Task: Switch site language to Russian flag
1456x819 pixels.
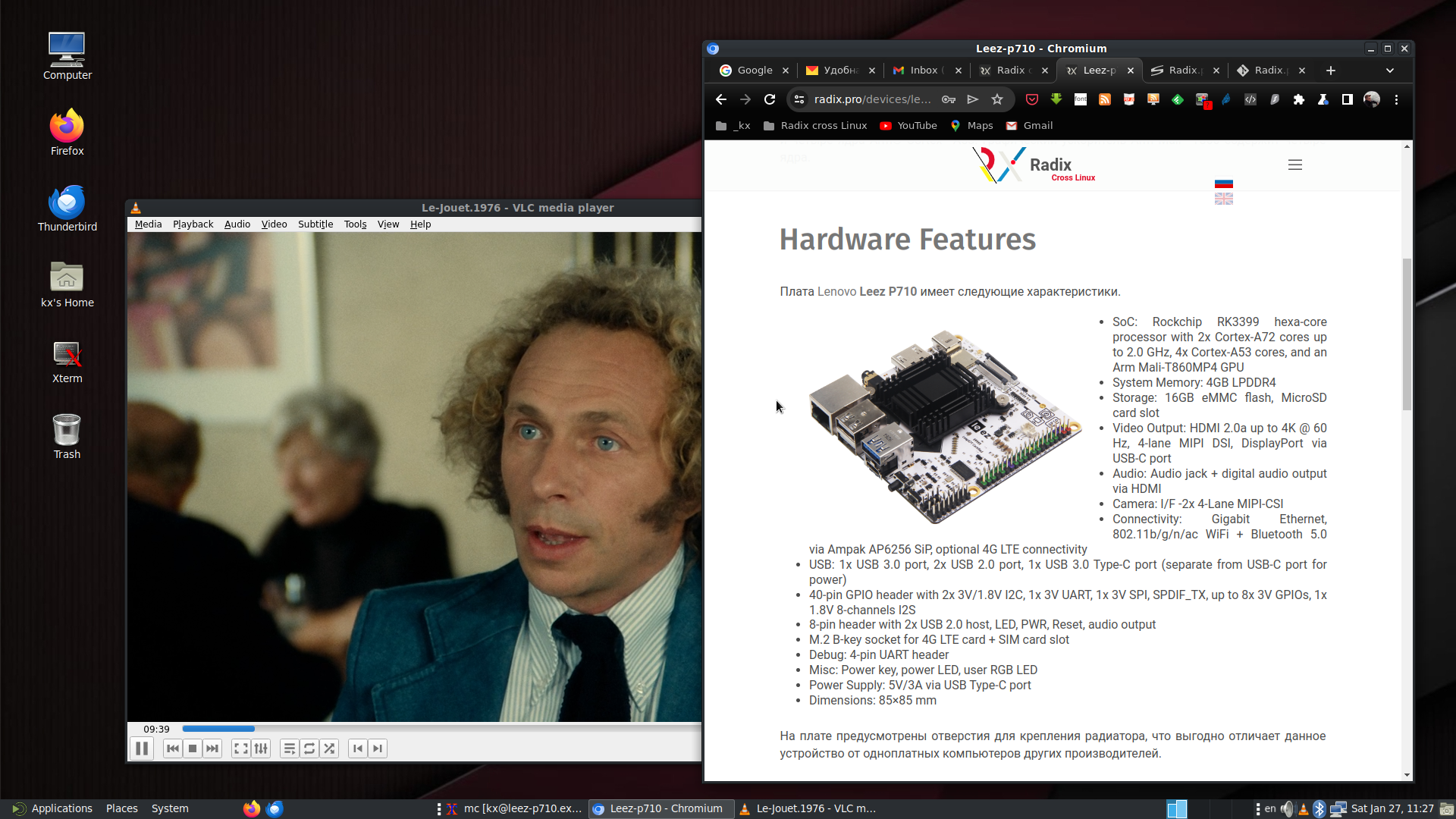Action: pos(1224,184)
